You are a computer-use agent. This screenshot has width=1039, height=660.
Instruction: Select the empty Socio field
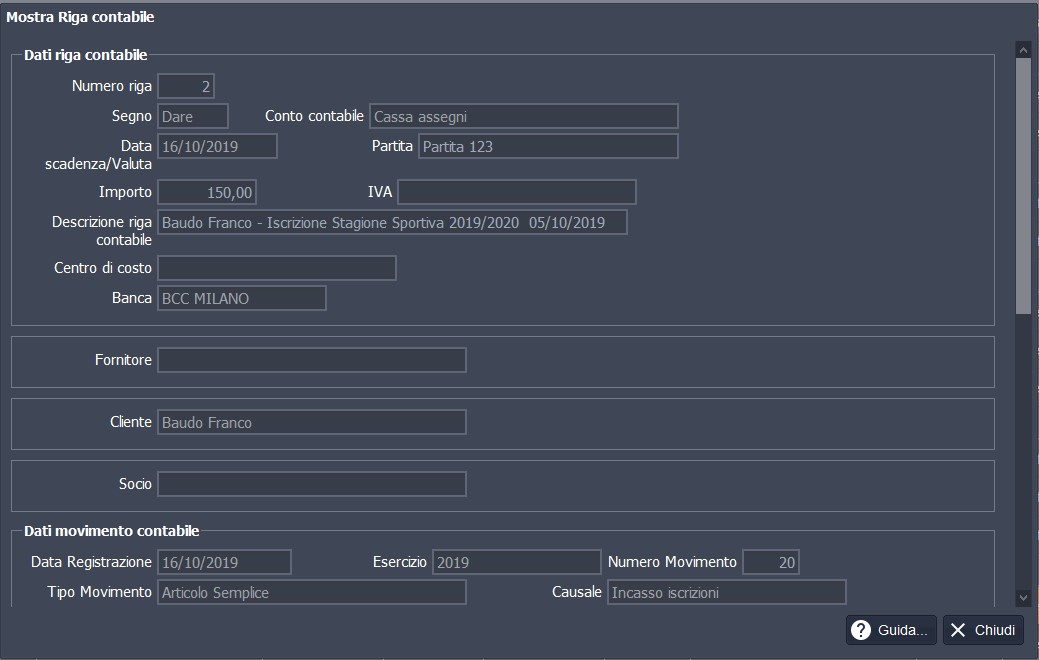click(312, 484)
